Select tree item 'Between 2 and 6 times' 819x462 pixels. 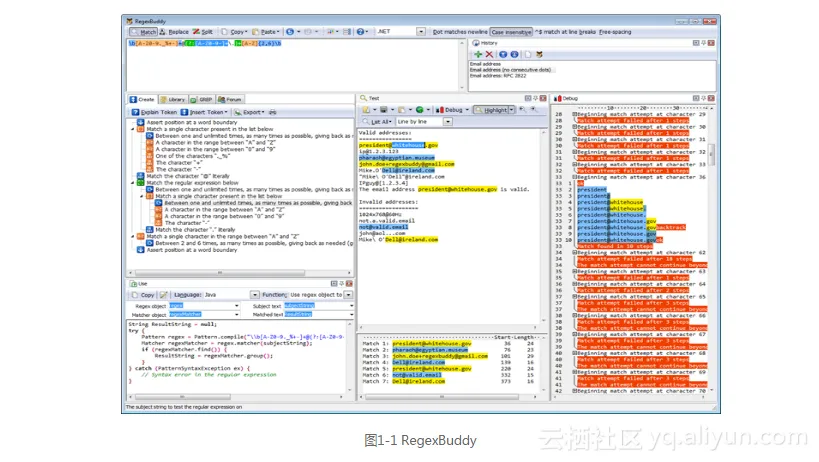[x=254, y=243]
